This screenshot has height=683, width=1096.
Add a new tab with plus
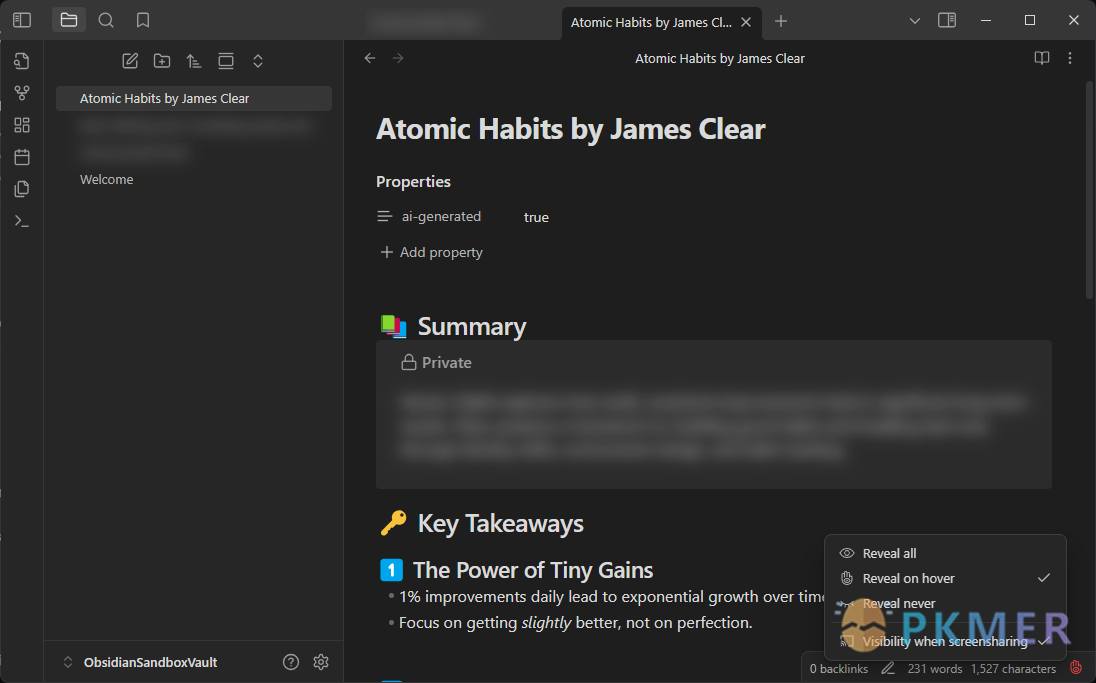[781, 22]
